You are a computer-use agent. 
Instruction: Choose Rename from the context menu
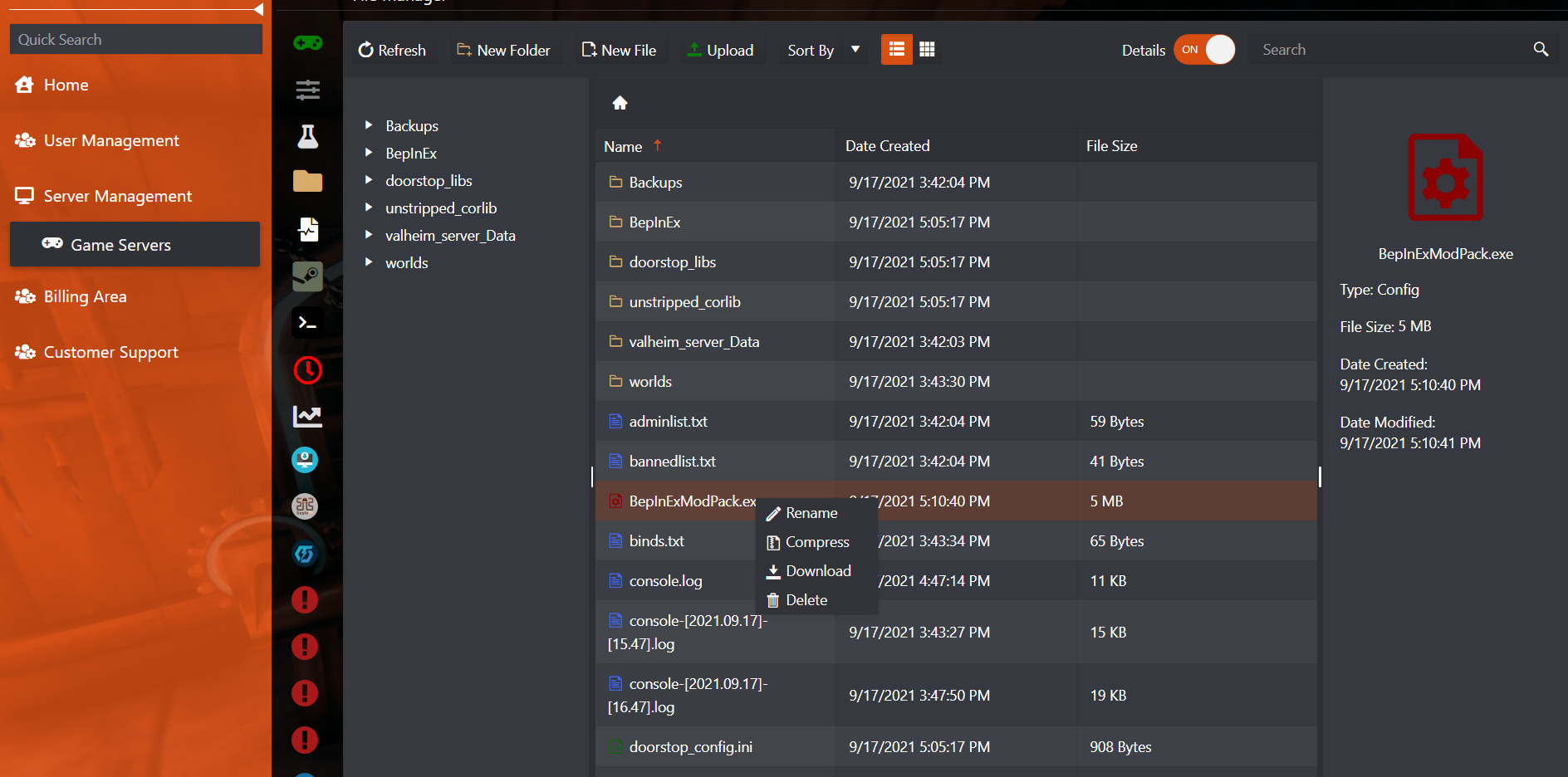pos(802,513)
